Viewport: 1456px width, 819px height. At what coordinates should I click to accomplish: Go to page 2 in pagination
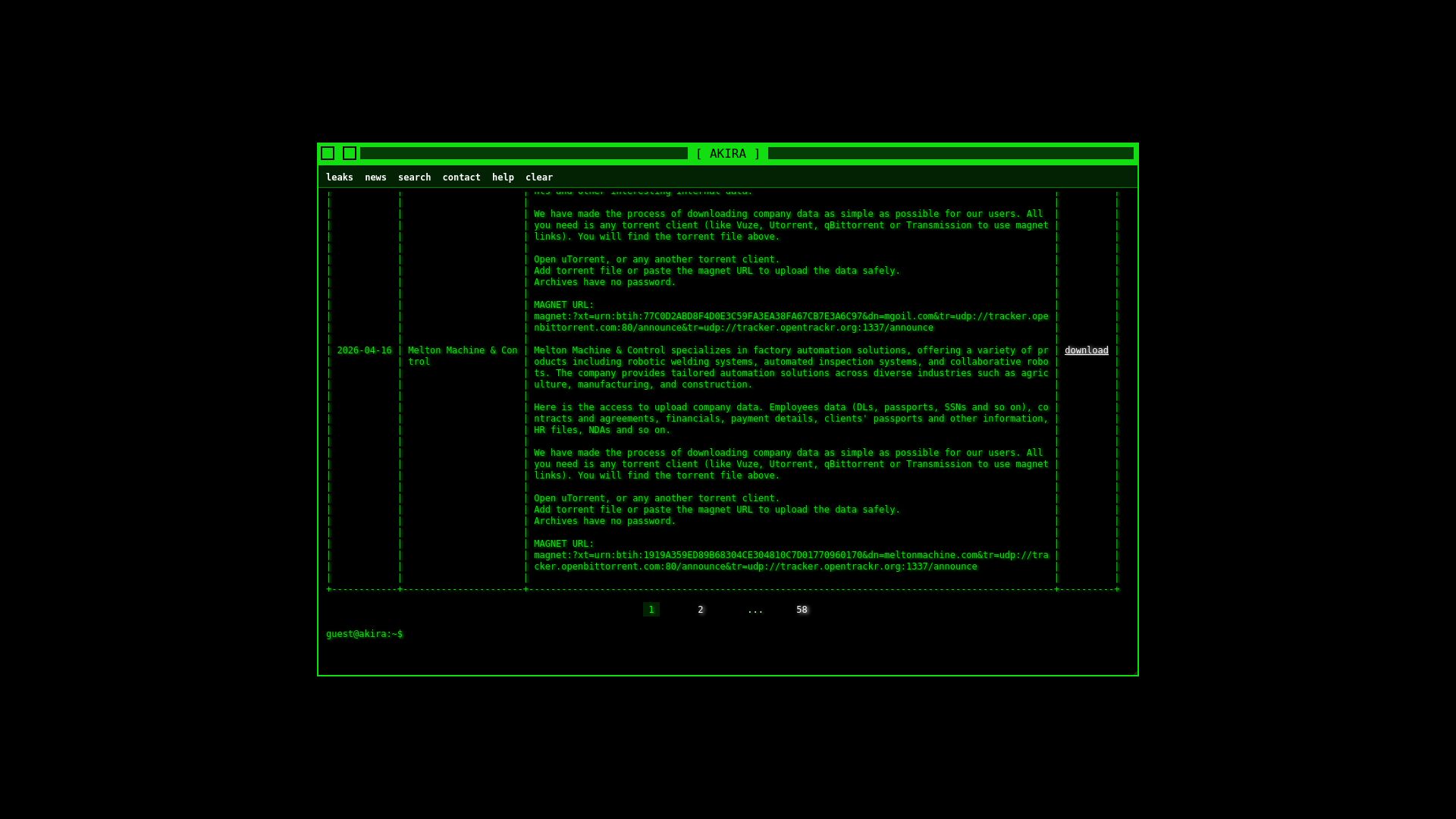point(701,610)
